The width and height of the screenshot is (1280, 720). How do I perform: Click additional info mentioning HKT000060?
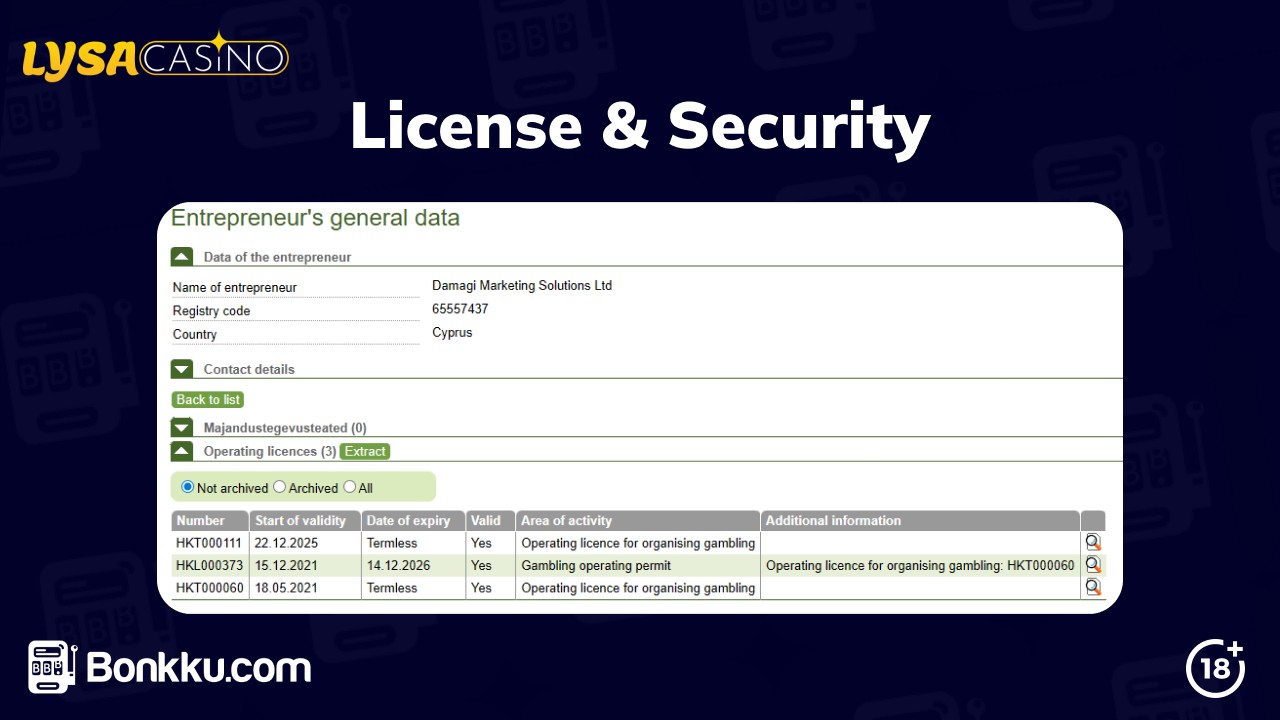(x=920, y=565)
